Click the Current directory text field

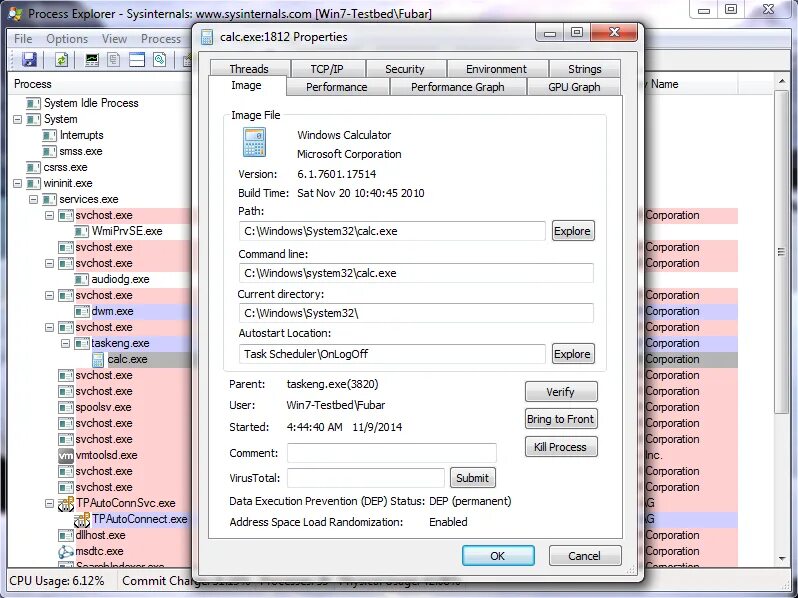click(x=416, y=313)
